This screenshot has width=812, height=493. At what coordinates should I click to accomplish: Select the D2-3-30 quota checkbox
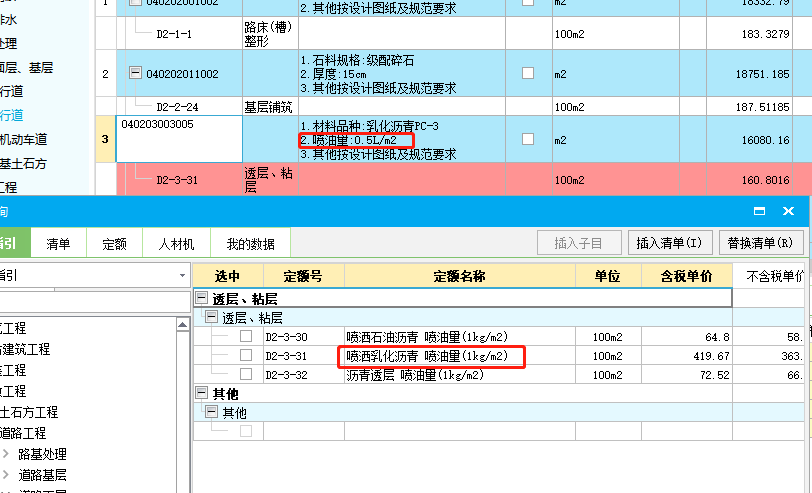(x=246, y=336)
